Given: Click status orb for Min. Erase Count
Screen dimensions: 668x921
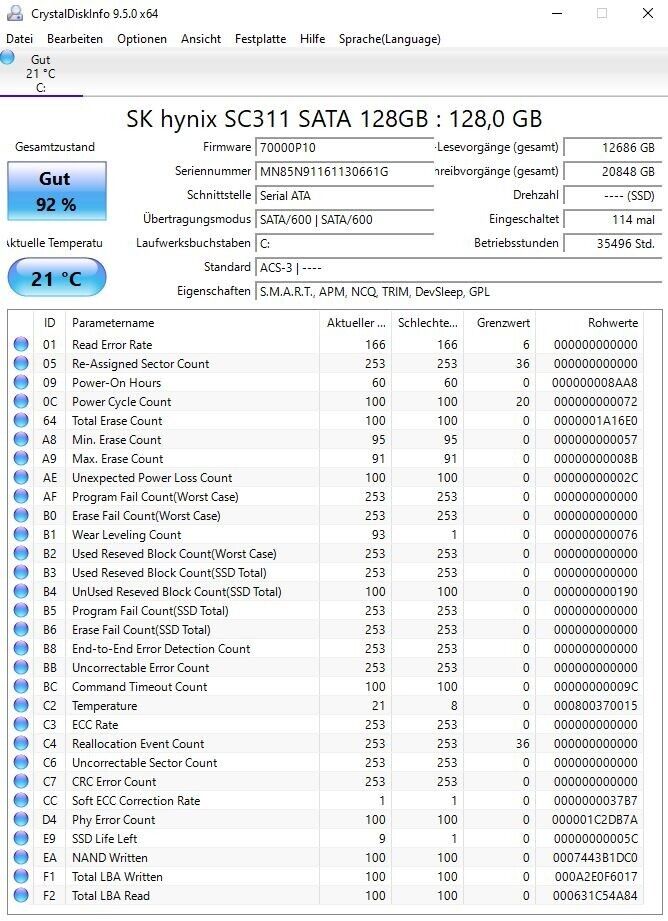Looking at the screenshot, I should (21, 439).
